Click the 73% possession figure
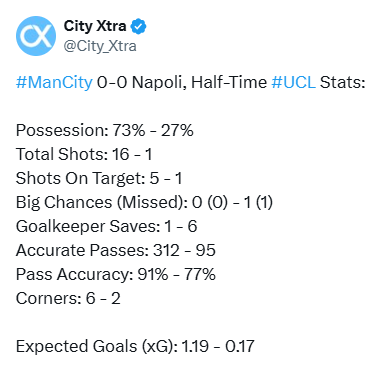 129,130
